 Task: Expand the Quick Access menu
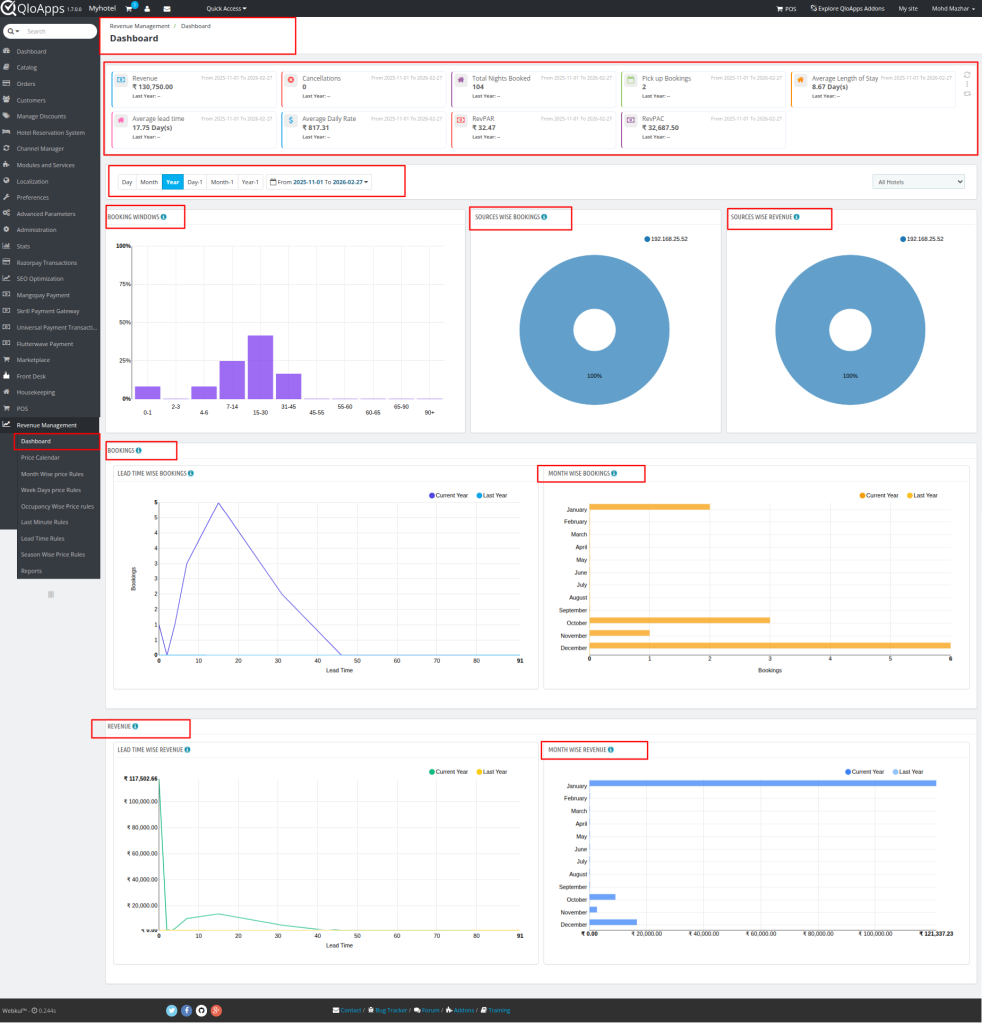(x=226, y=8)
